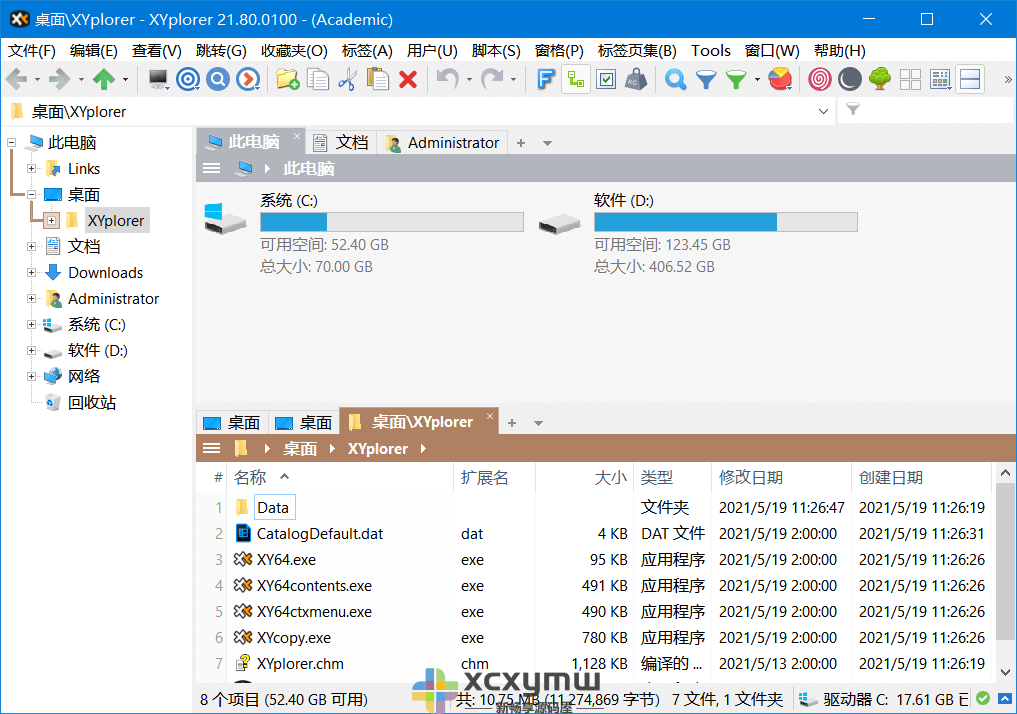Activate the Visual Filter funnel icon
This screenshot has width=1017, height=714.
click(x=737, y=81)
